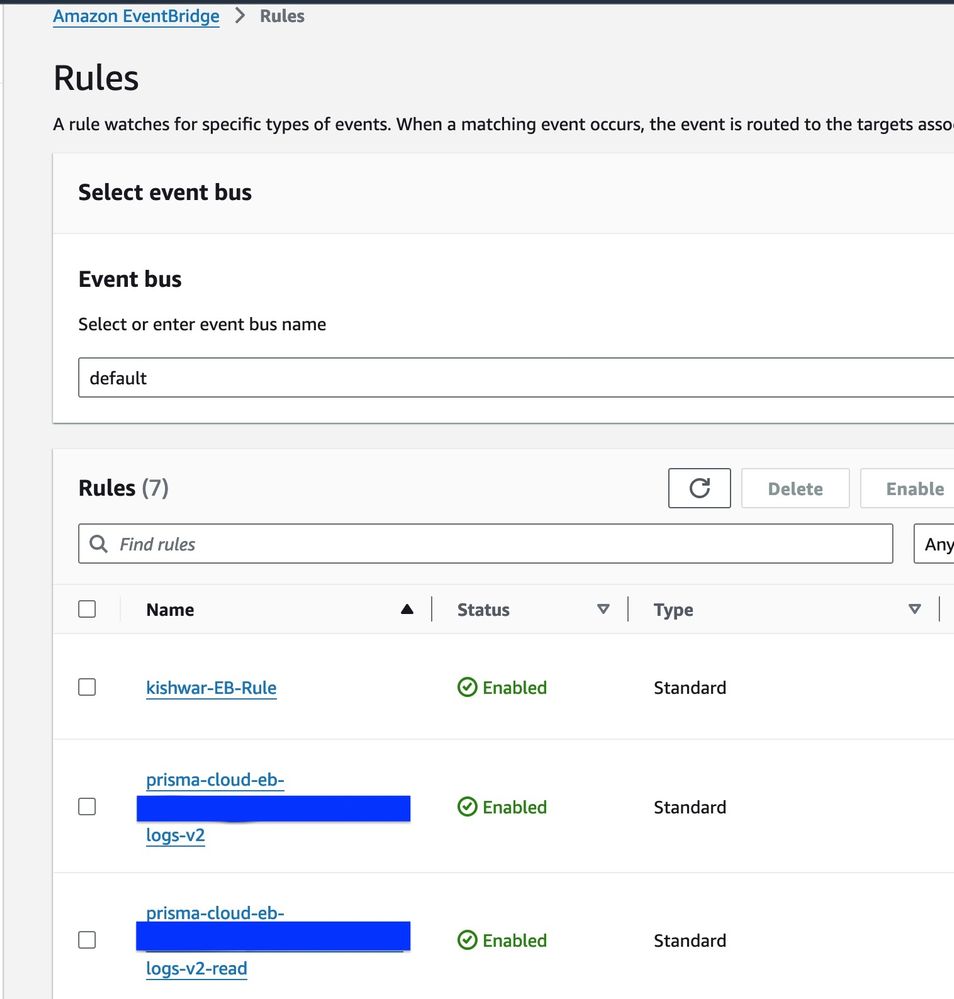This screenshot has height=999, width=954.
Task: Select checkbox for prisma-cloud-eb logs-v2 rule
Action: 87,807
